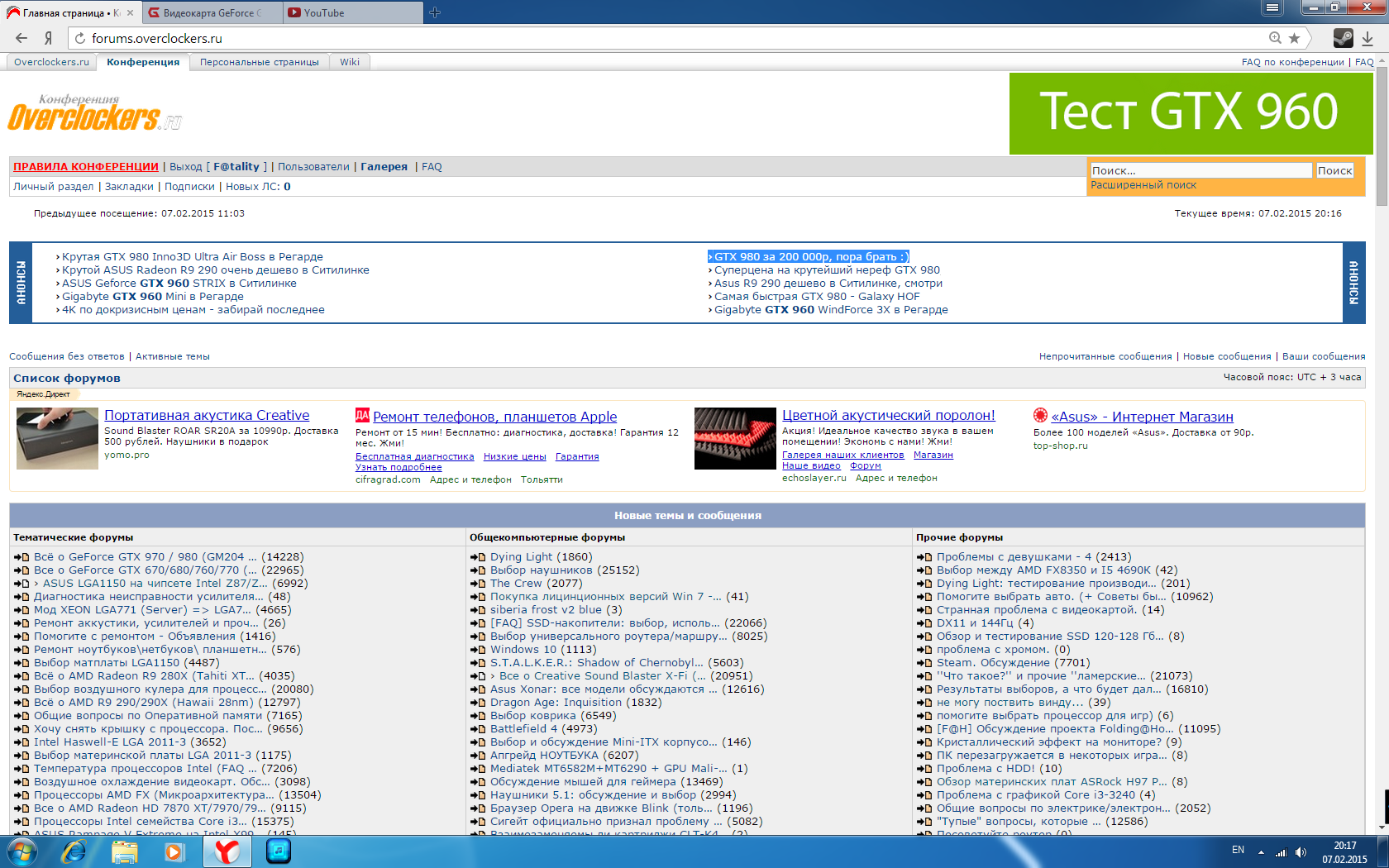Open the 'Проблемы с девушками - 4' topic
Screen dimensions: 1389x868
click(x=1015, y=557)
